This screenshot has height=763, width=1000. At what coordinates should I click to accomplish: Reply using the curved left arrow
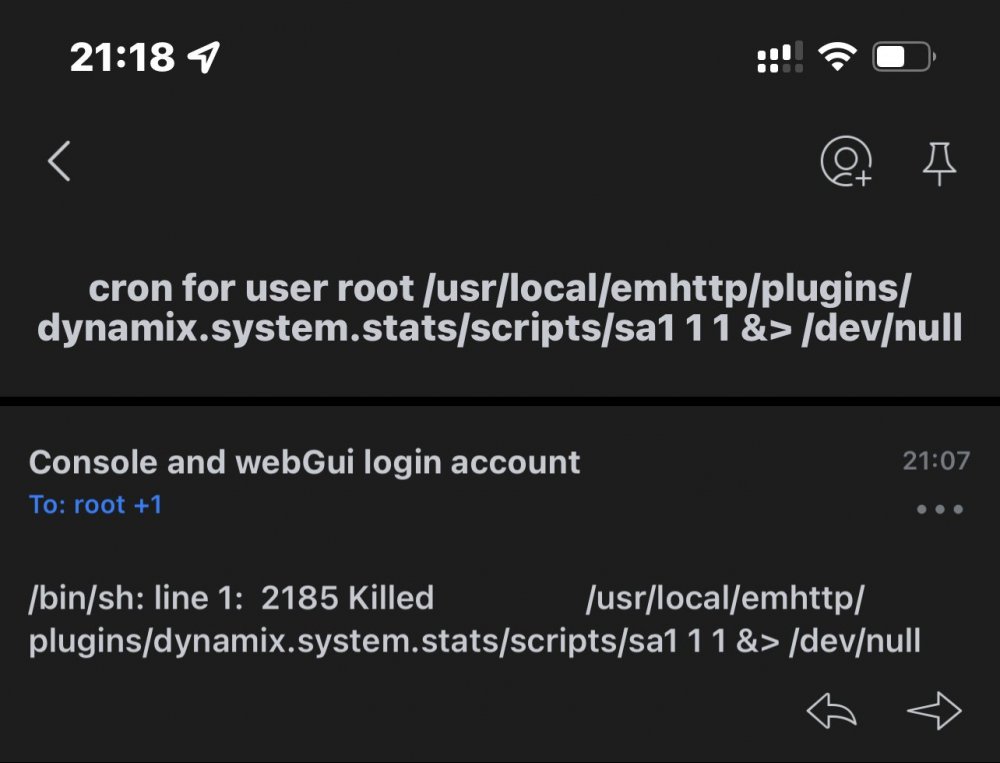tap(832, 710)
